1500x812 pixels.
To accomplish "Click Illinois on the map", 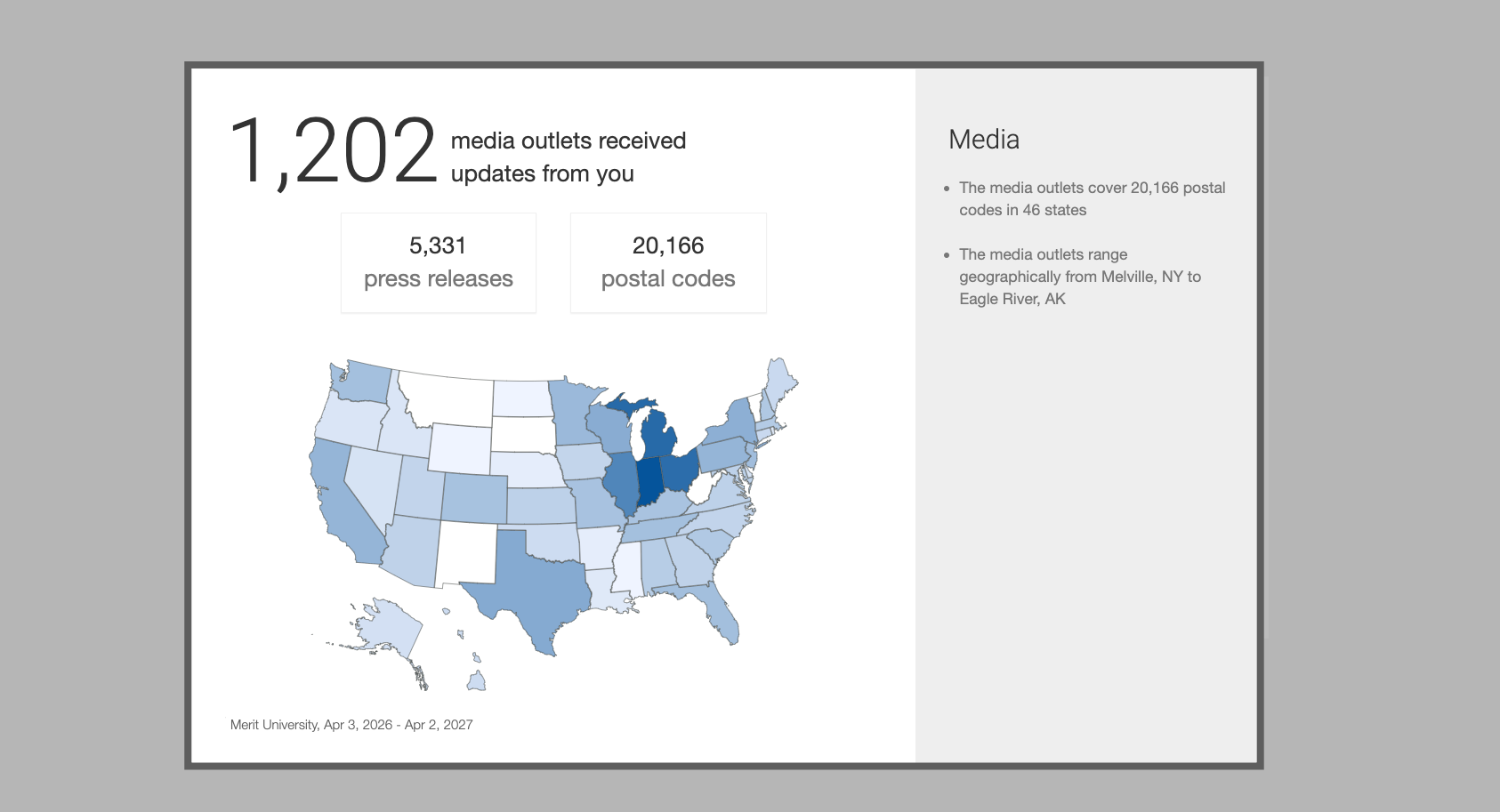I will (x=621, y=483).
